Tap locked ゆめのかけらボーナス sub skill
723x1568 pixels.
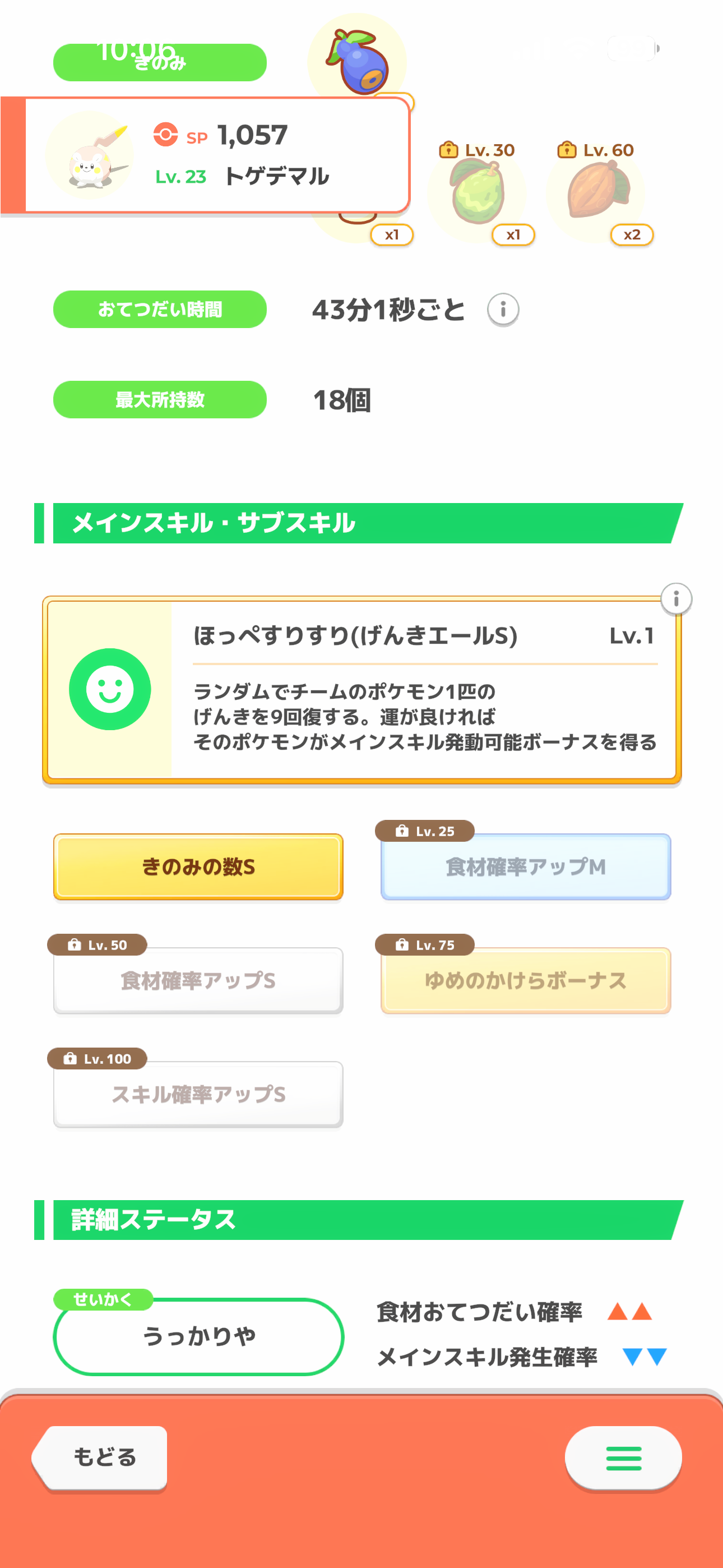pos(526,981)
